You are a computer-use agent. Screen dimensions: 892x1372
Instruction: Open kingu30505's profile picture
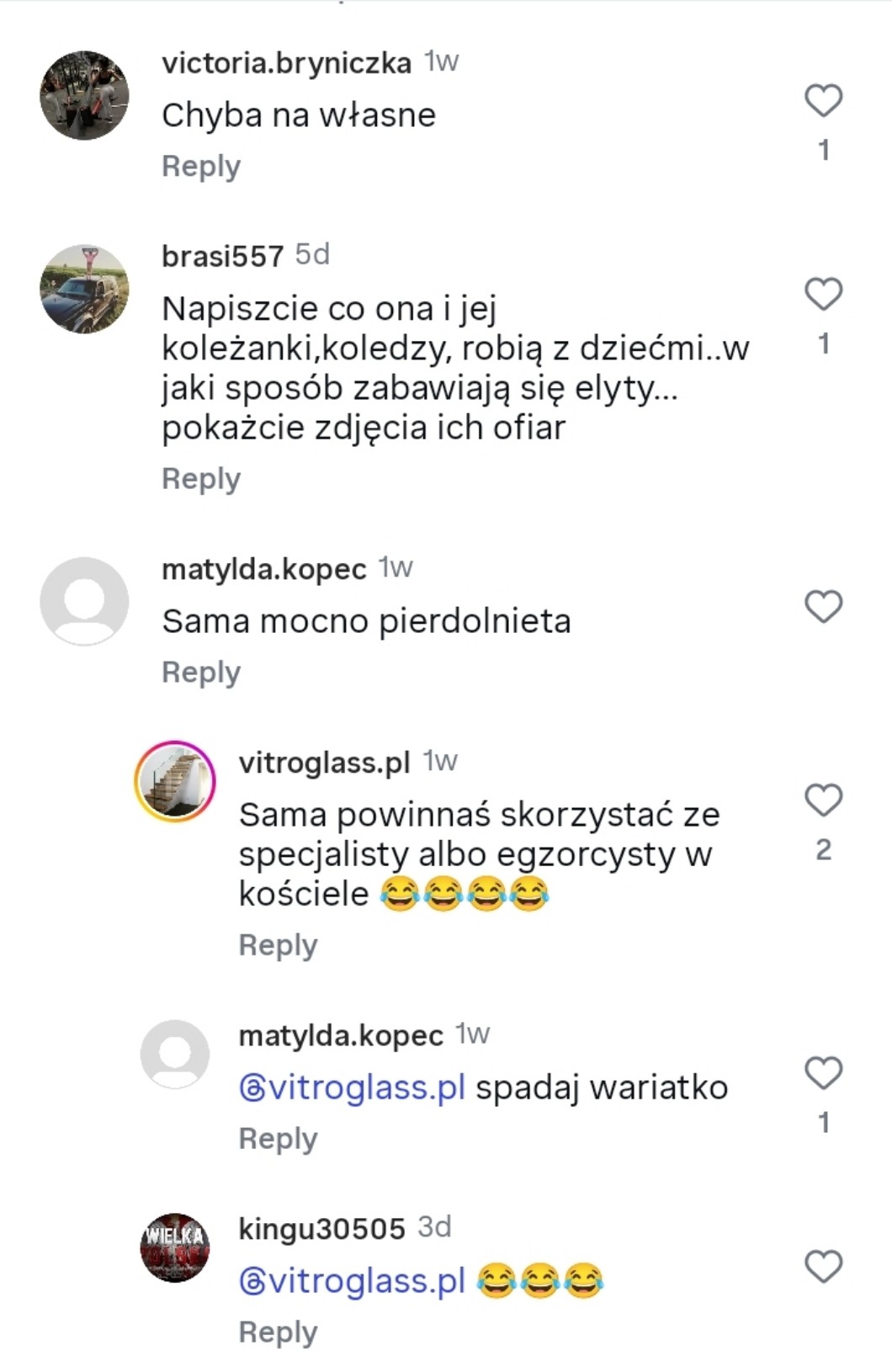pyautogui.click(x=175, y=1247)
